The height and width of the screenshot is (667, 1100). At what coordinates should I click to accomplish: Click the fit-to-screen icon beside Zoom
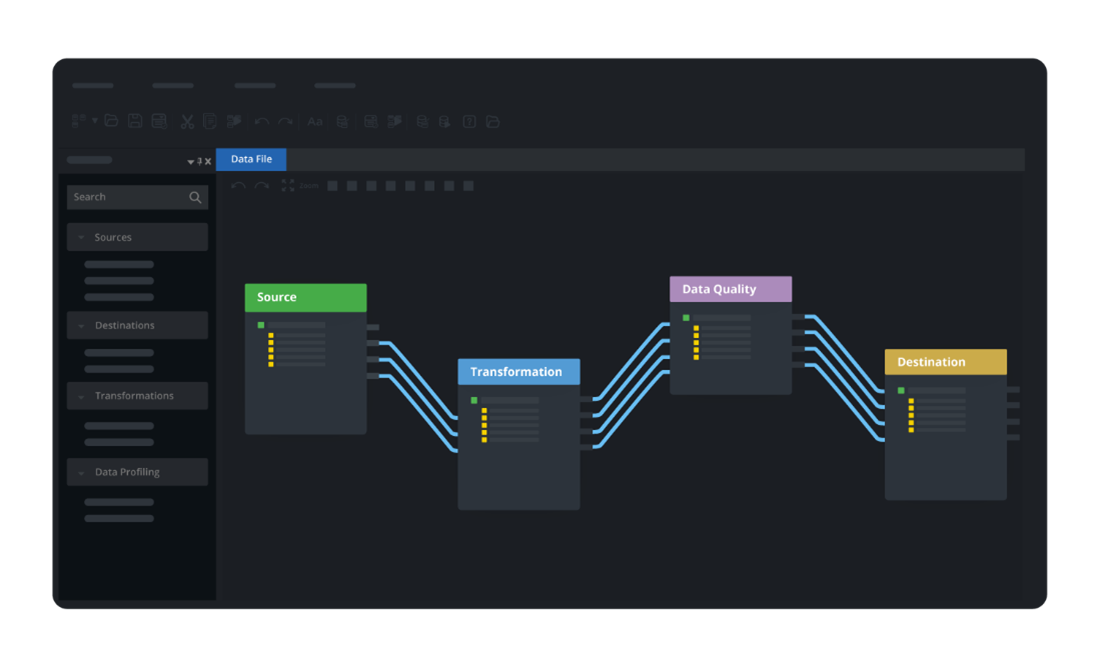288,186
